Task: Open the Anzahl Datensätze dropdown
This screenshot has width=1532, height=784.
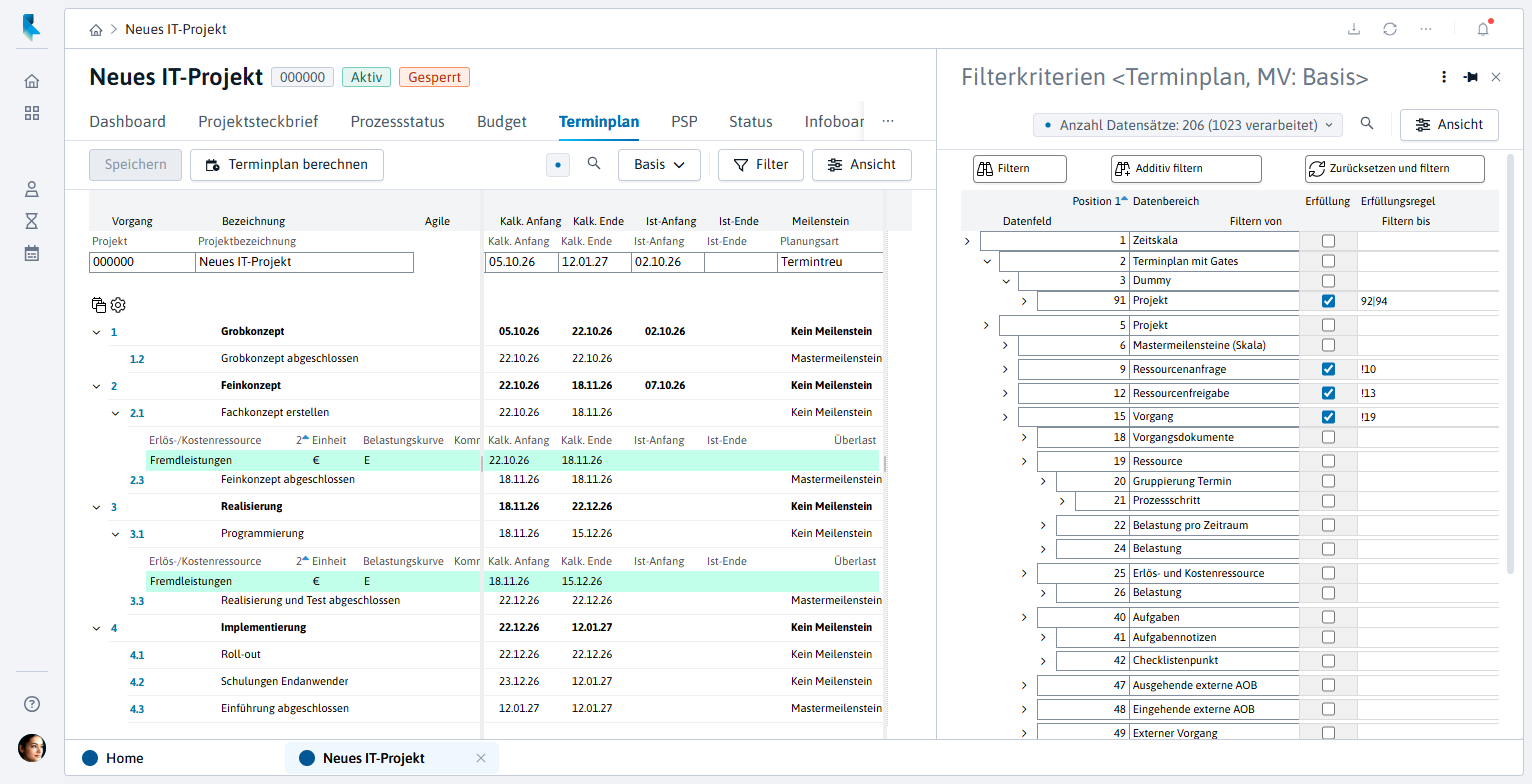Action: pyautogui.click(x=1188, y=125)
